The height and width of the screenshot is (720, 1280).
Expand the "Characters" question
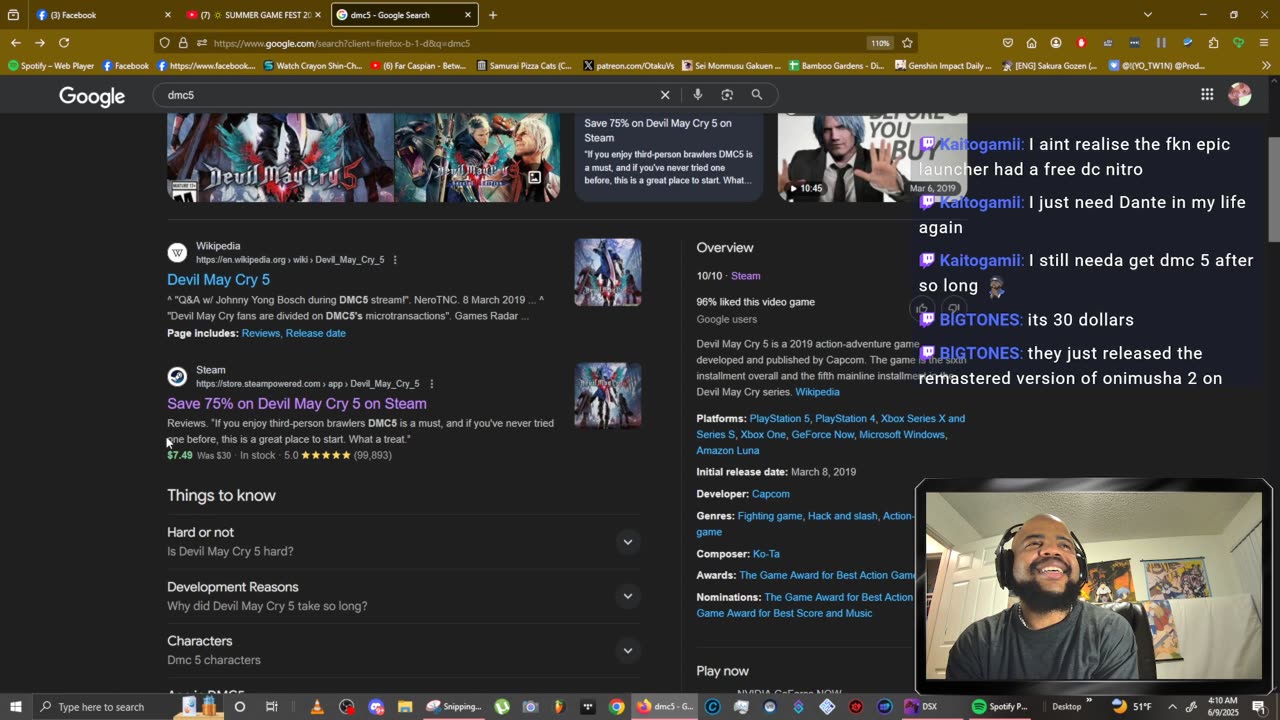coord(627,650)
